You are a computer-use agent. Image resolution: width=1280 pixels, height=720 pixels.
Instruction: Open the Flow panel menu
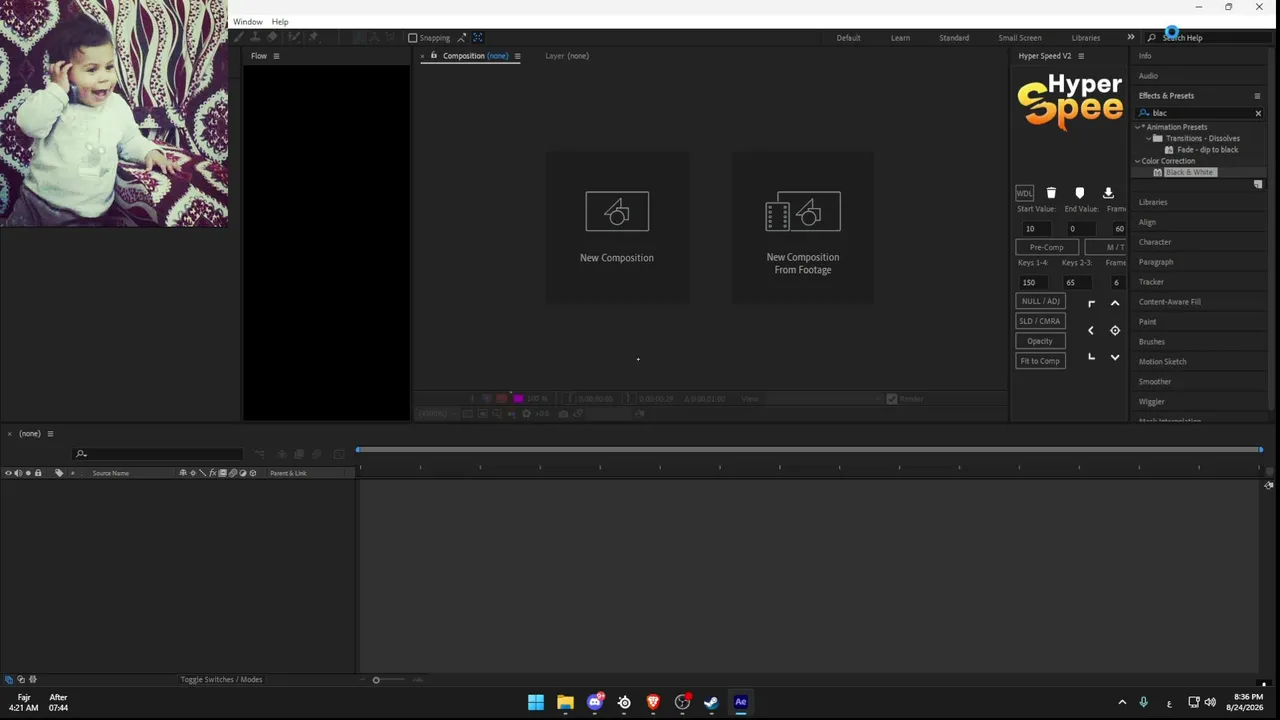[x=276, y=56]
